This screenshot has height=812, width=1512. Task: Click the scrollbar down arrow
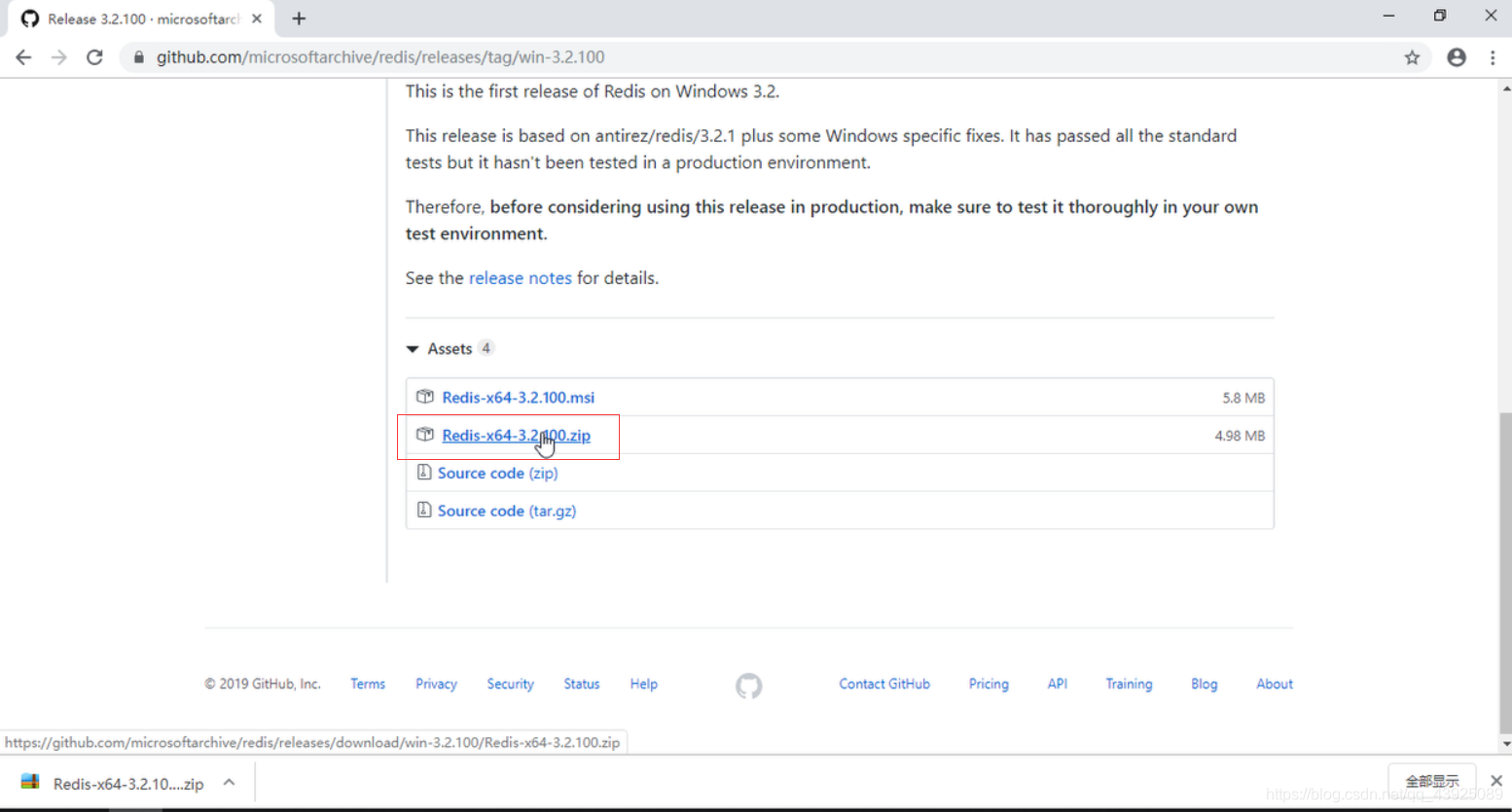tap(1506, 744)
